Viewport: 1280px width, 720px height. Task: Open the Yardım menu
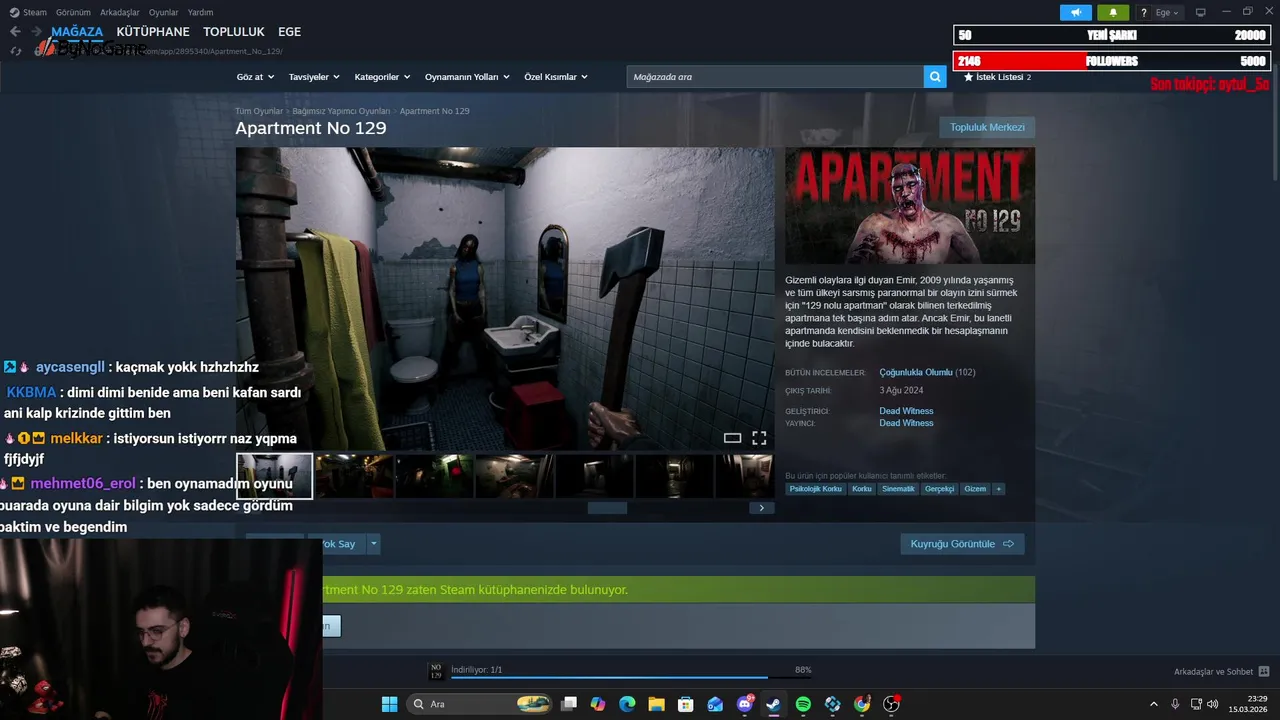point(201,12)
